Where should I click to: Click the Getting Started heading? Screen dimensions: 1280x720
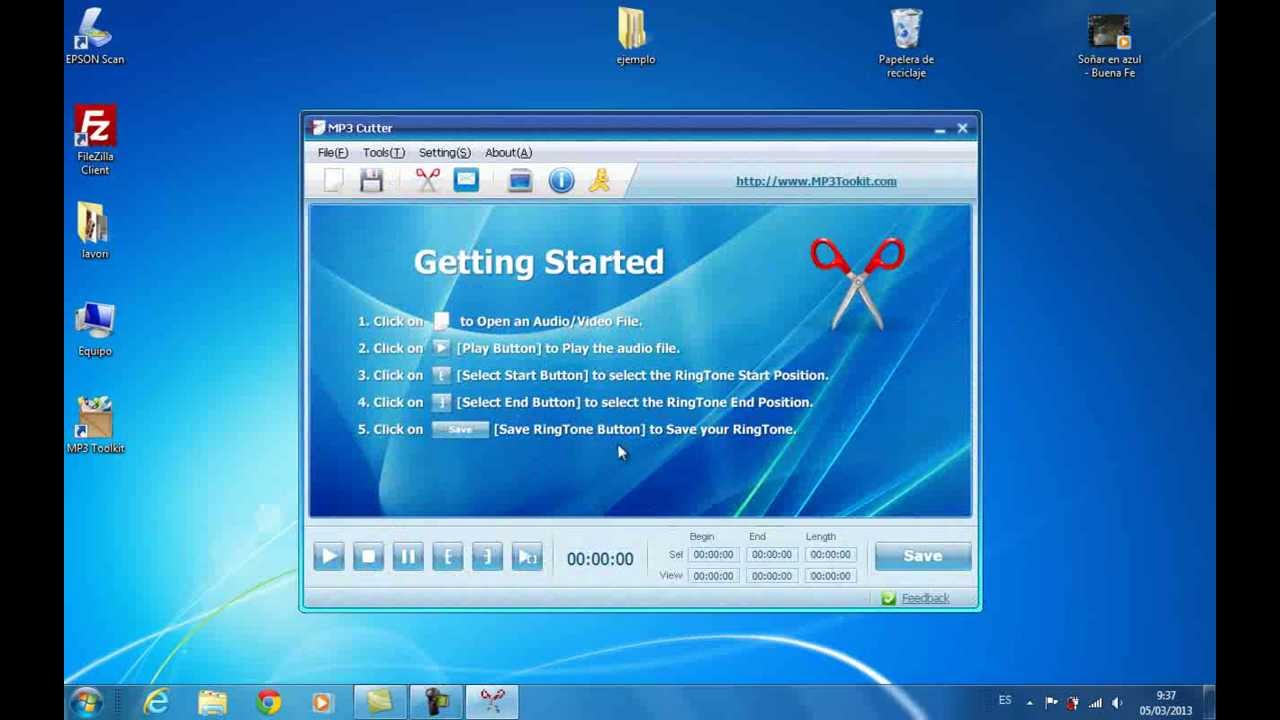click(x=539, y=262)
